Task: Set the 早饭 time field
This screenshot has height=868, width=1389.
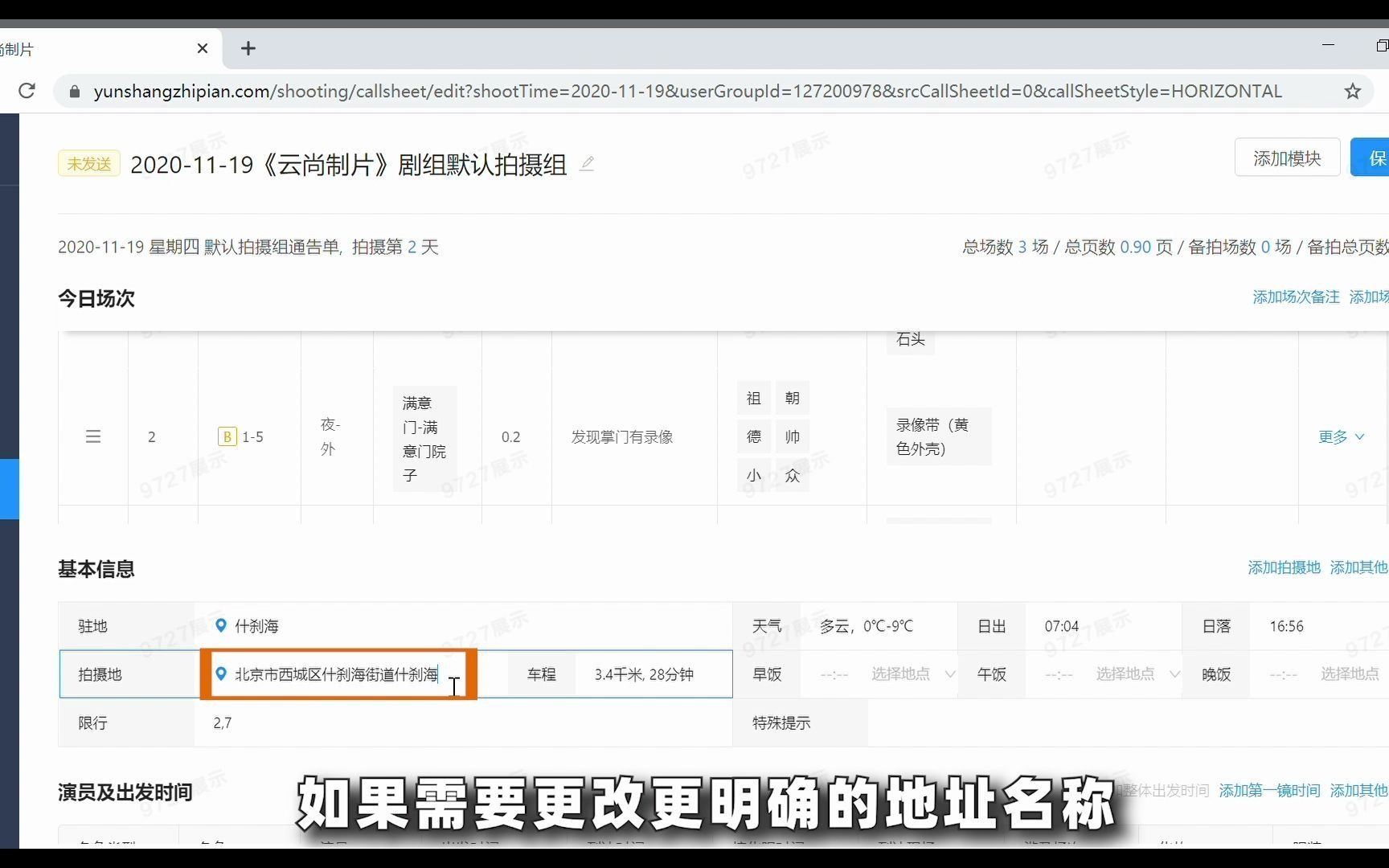Action: [x=834, y=674]
